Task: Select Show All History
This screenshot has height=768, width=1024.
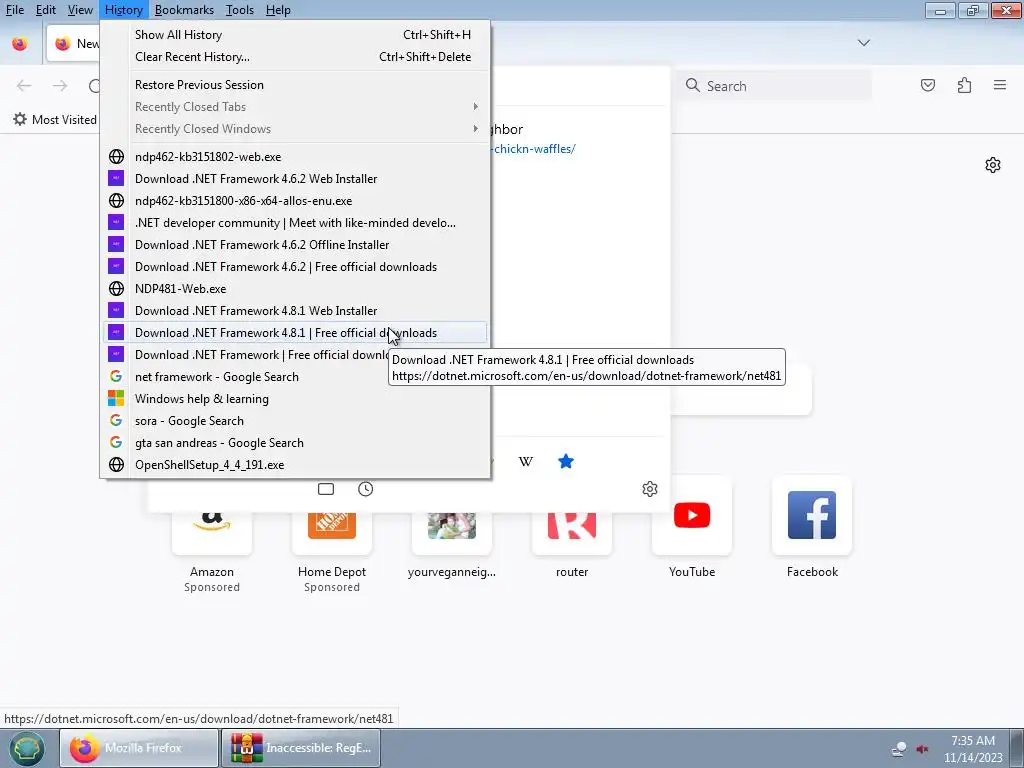Action: point(295,35)
